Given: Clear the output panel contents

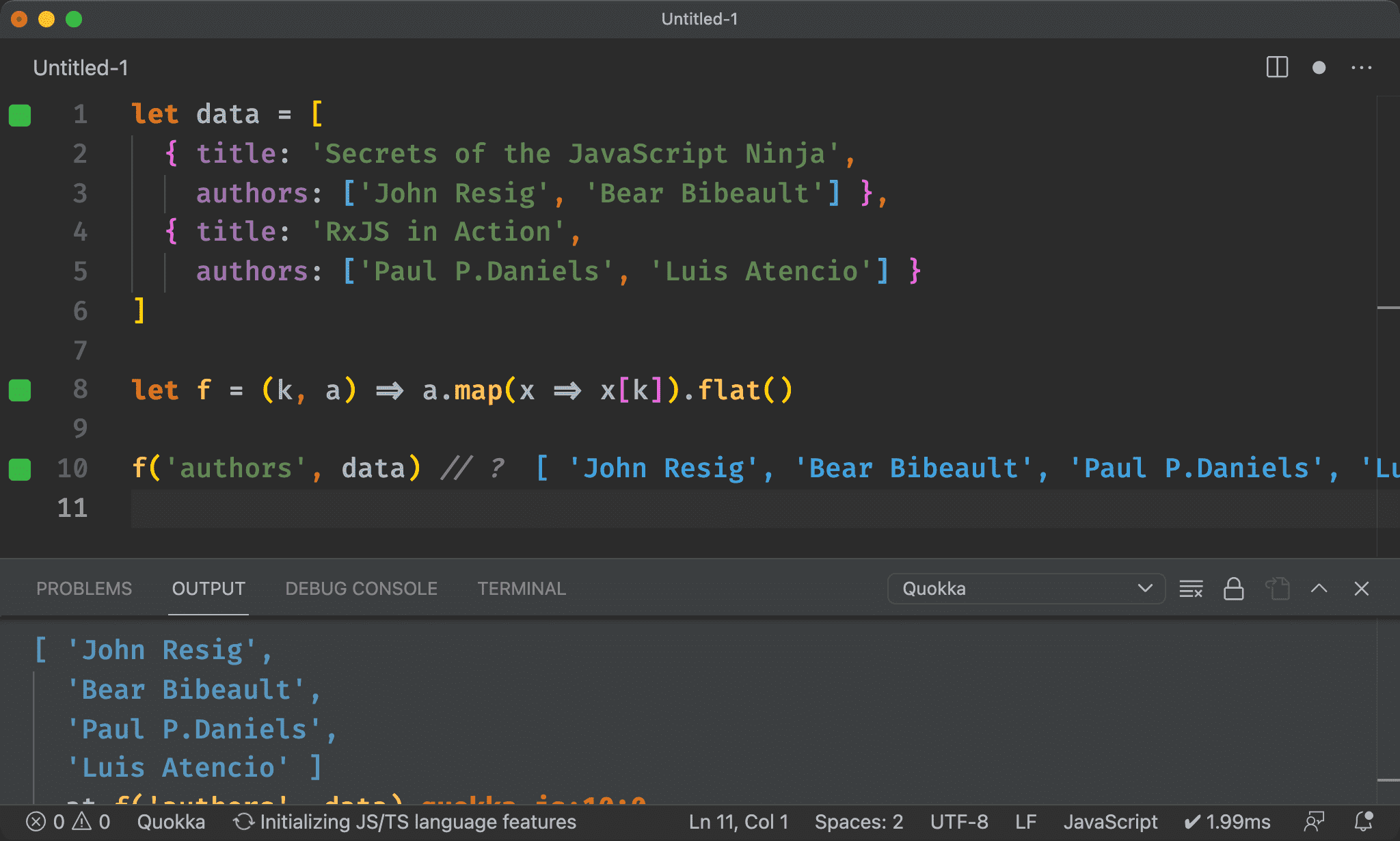Looking at the screenshot, I should (1191, 589).
